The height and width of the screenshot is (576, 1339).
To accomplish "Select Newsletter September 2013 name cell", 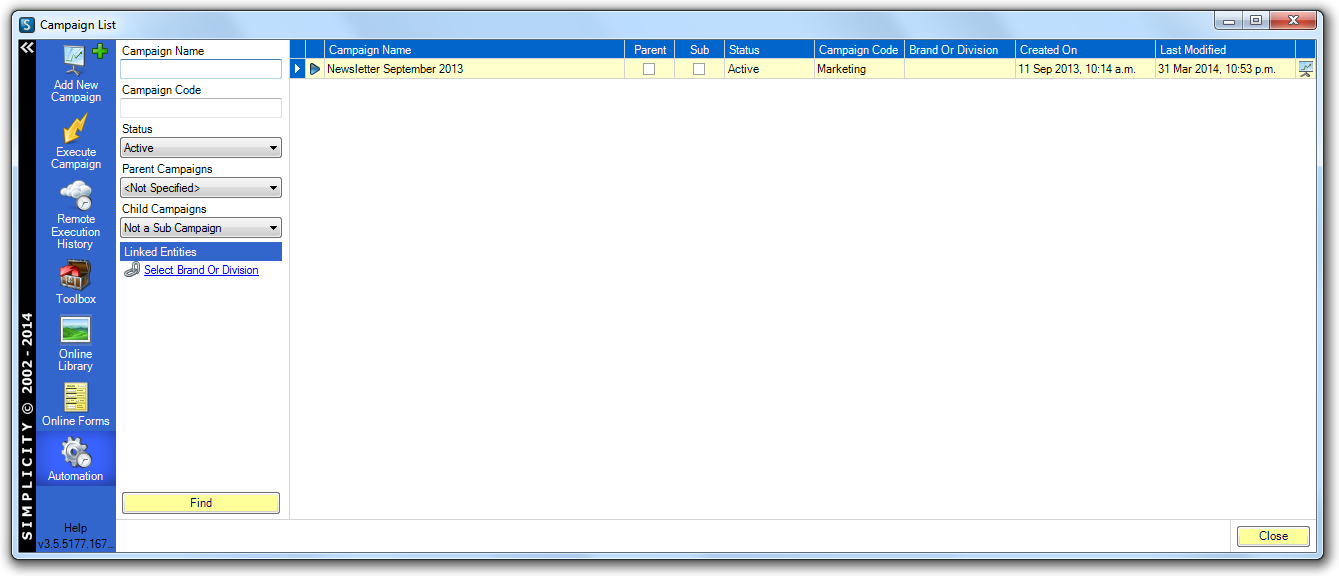I will click(x=475, y=69).
